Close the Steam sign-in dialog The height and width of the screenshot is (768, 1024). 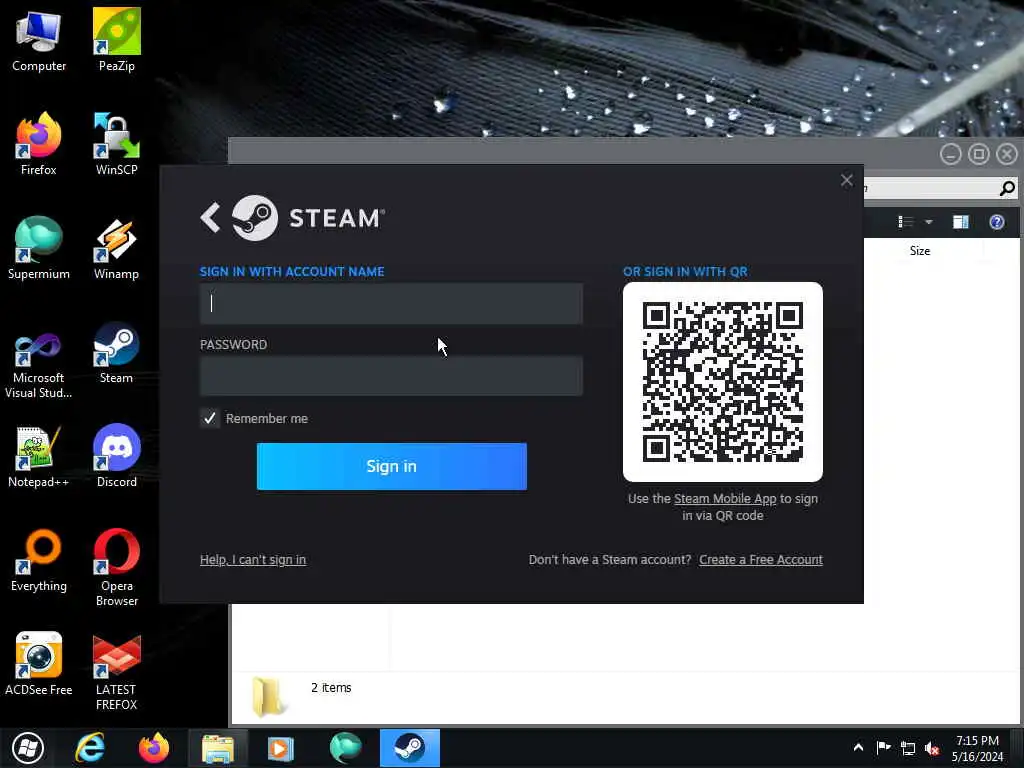point(846,180)
